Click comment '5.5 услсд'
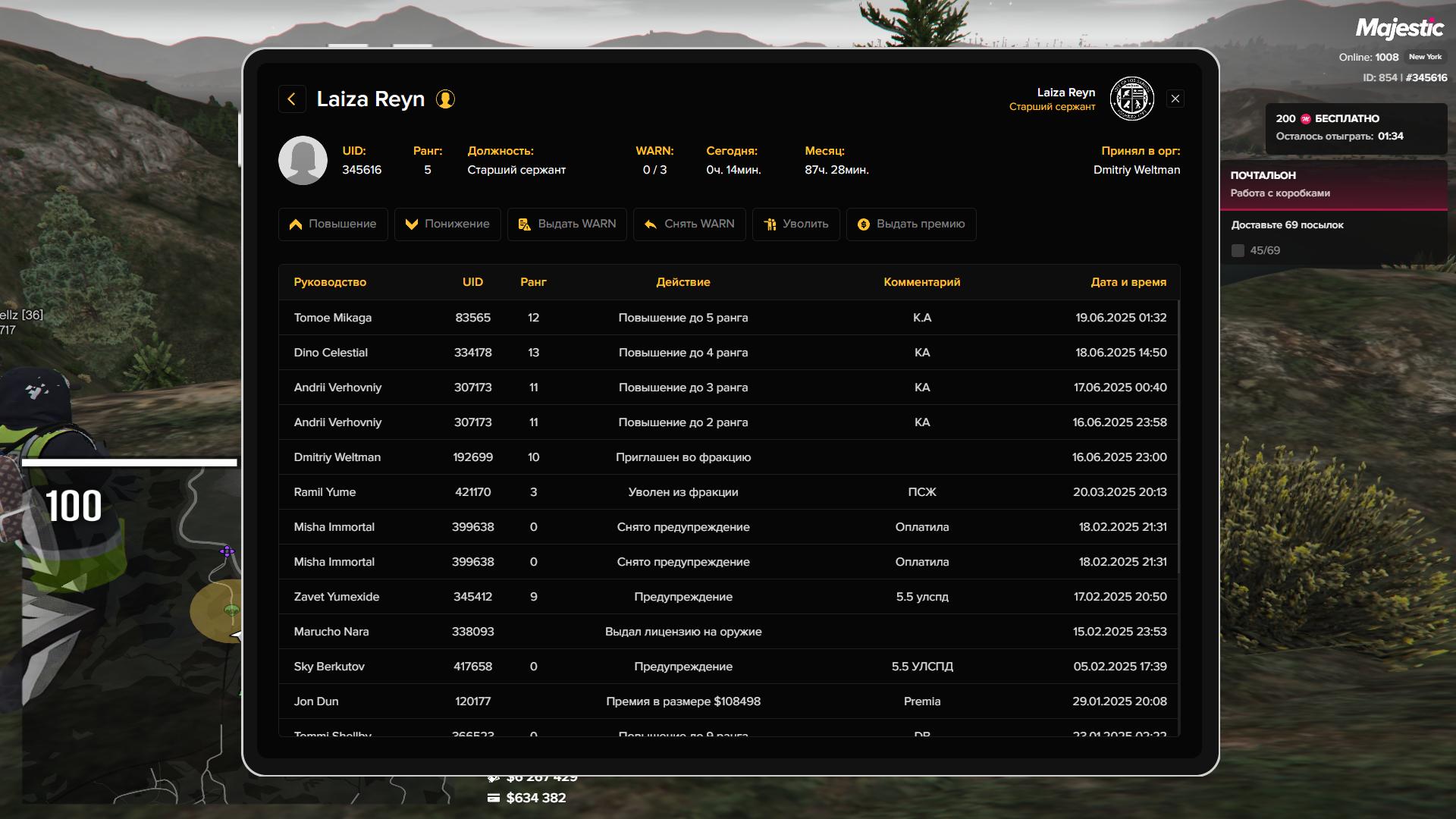 pos(922,597)
